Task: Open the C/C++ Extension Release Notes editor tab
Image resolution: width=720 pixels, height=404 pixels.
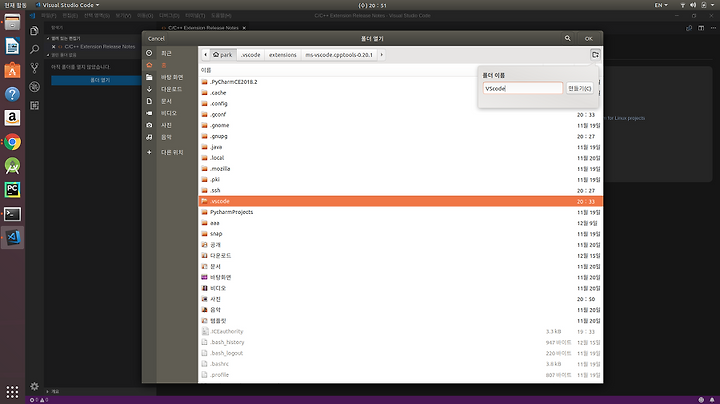Action: pos(203,28)
